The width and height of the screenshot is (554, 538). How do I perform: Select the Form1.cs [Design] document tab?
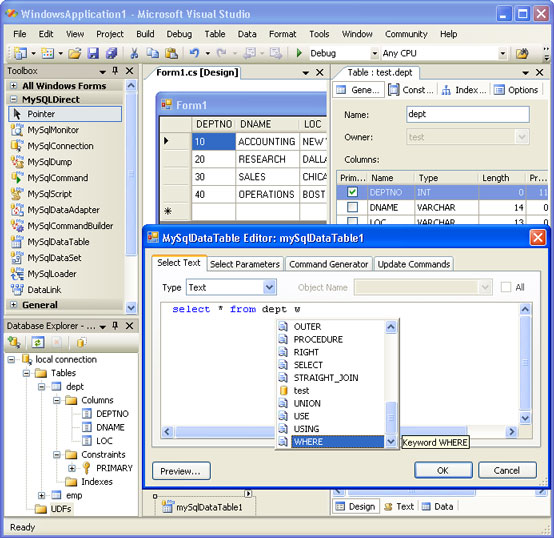point(197,72)
